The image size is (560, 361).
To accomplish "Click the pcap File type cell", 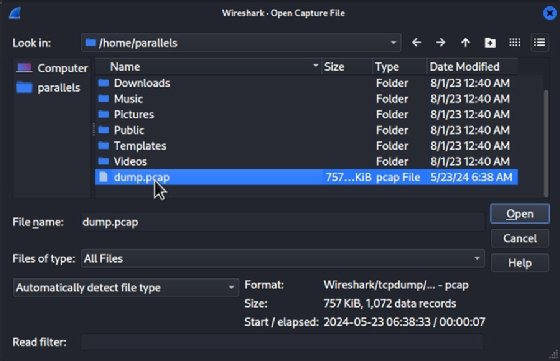I will [x=398, y=177].
